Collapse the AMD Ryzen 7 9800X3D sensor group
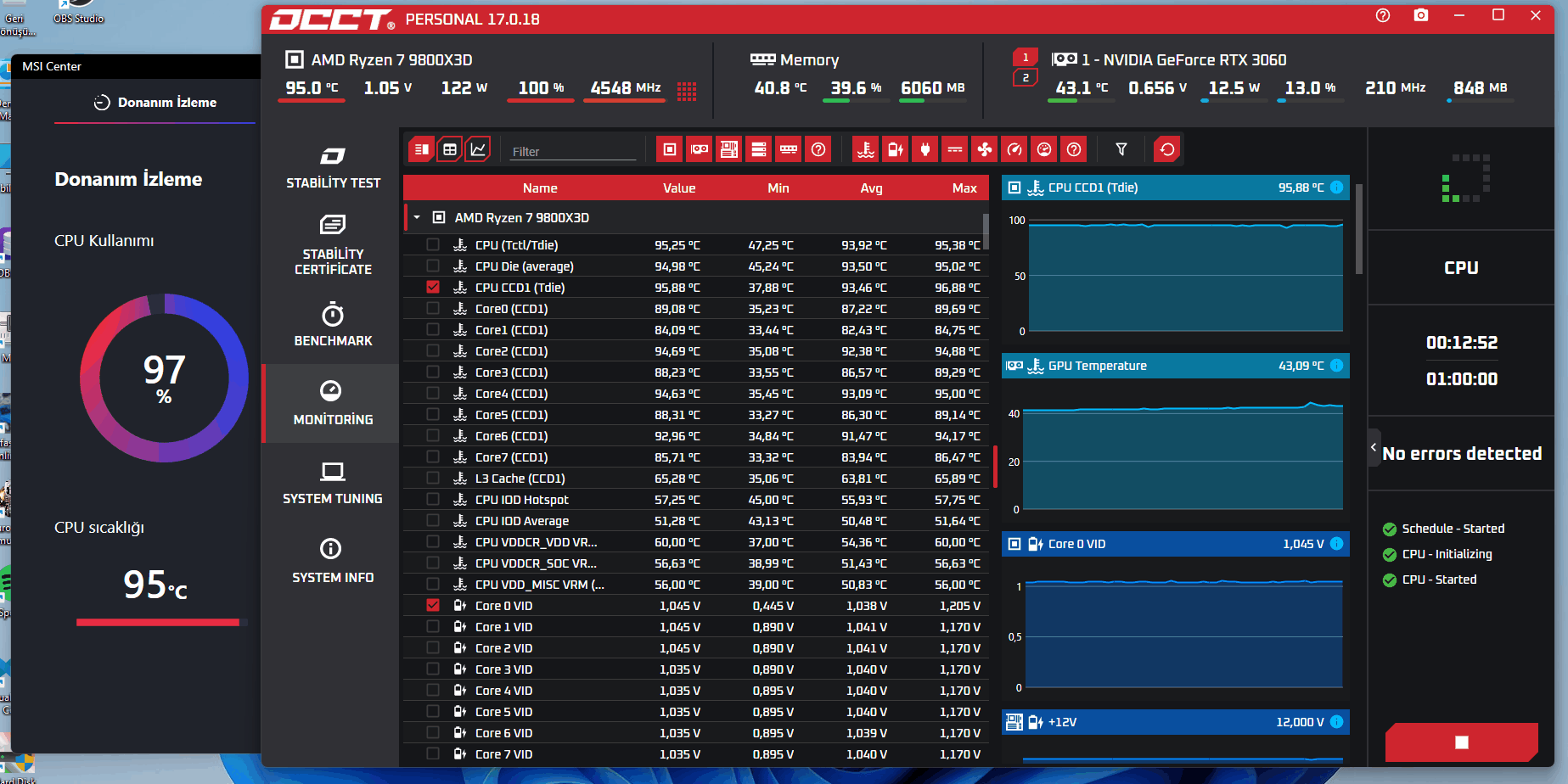Viewport: 1568px width, 784px height. coord(417,218)
